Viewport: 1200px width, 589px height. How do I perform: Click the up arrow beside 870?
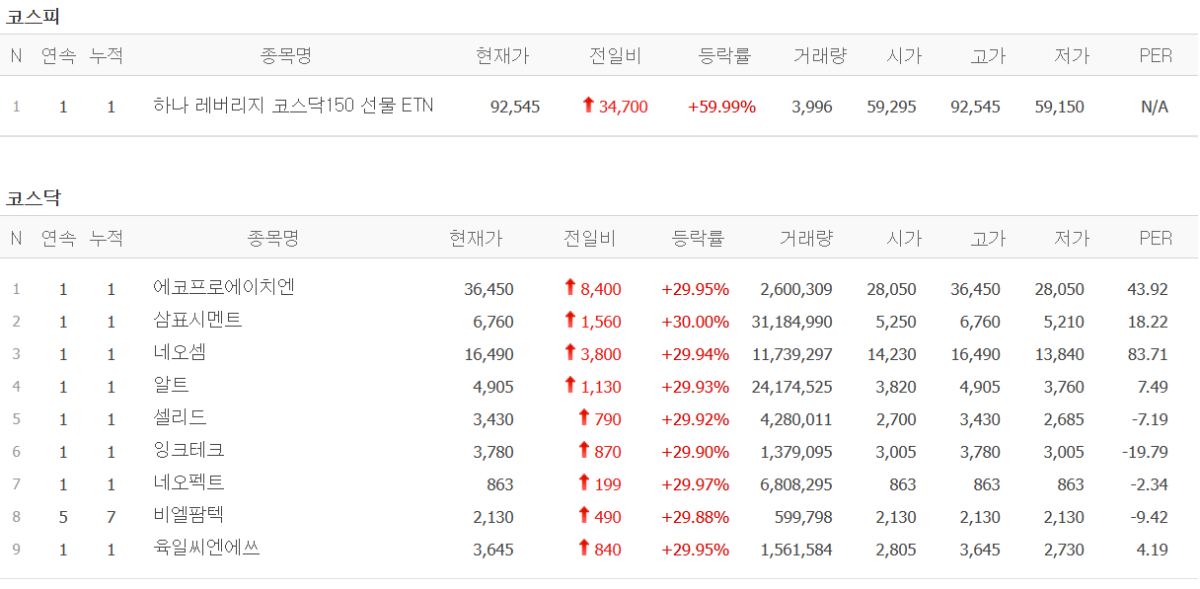584,451
